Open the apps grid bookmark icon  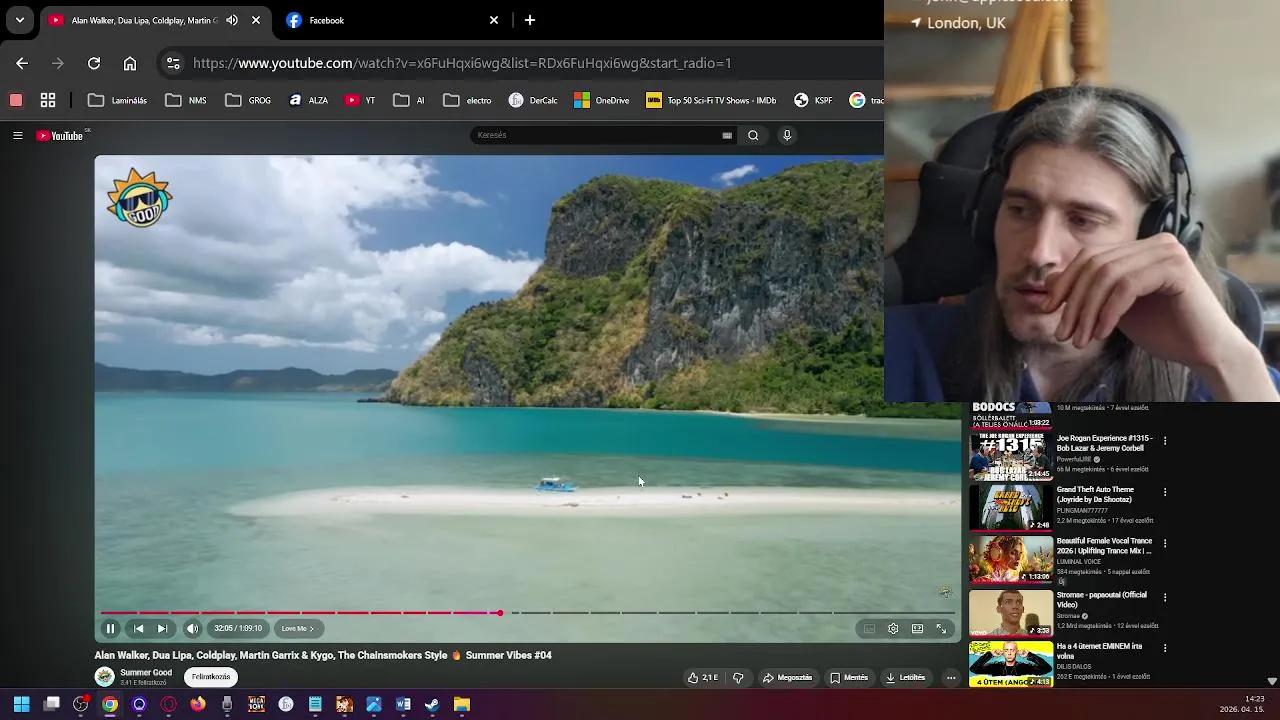pos(48,100)
